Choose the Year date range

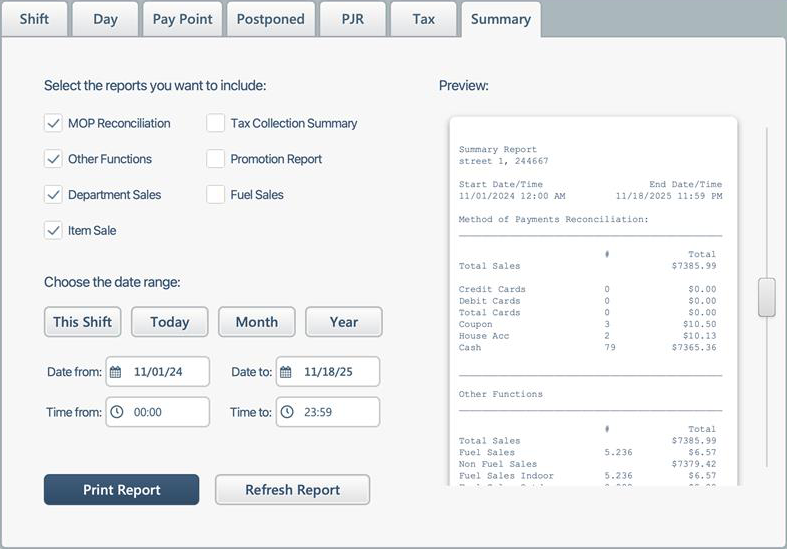[x=344, y=322]
